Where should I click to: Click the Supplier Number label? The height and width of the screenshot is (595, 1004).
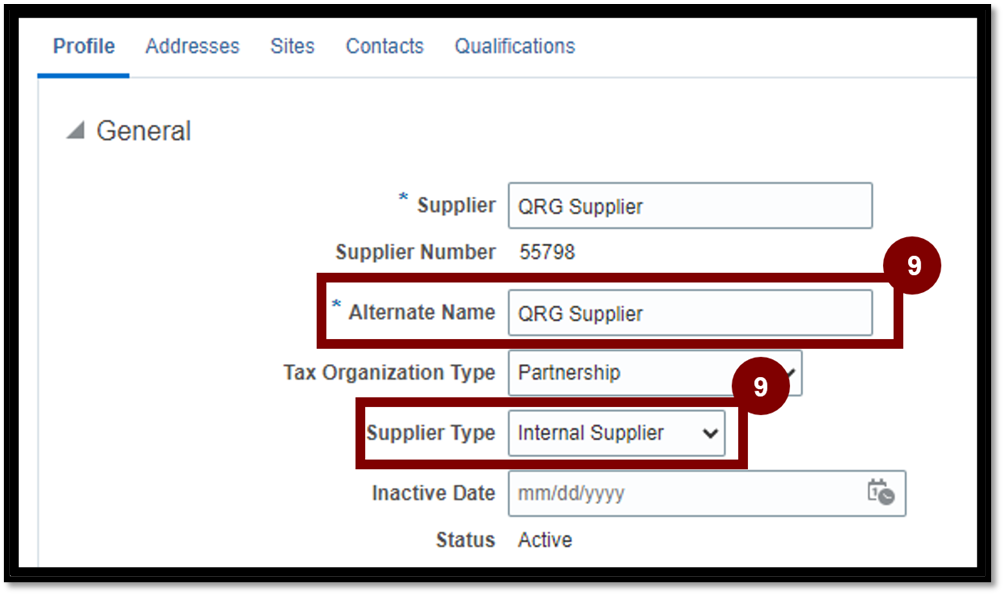[416, 252]
